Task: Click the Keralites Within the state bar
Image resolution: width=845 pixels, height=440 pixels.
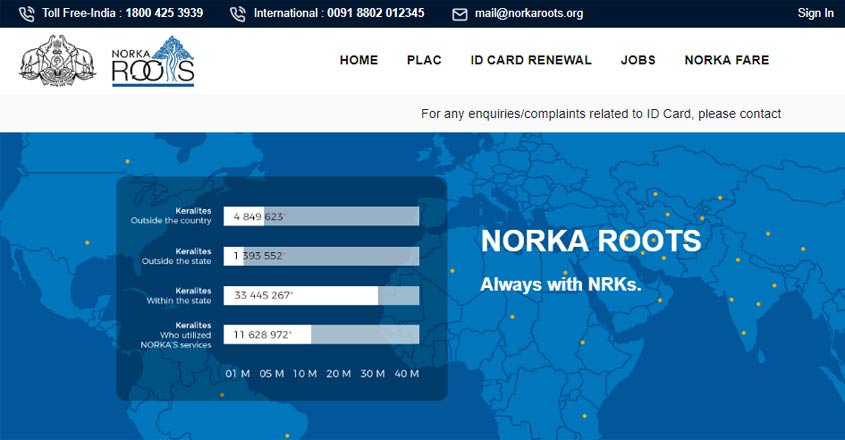Action: [321, 295]
